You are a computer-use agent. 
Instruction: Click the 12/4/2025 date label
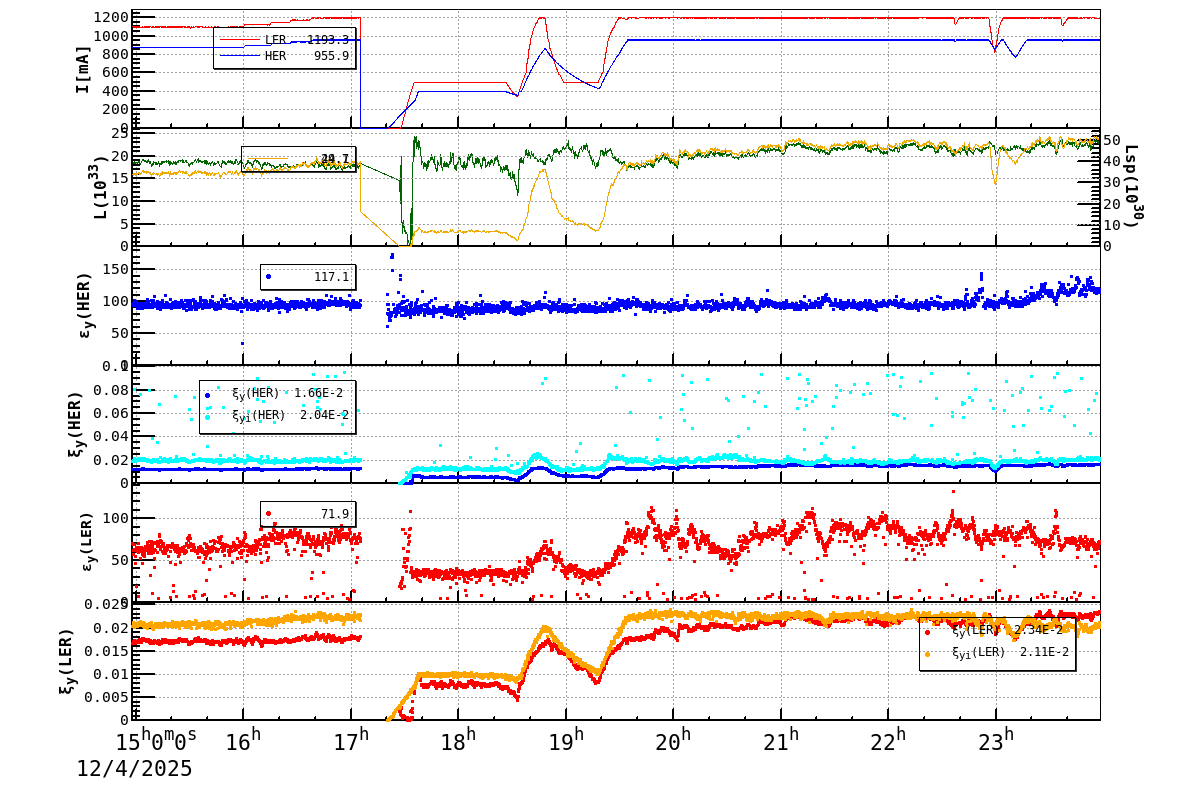[x=135, y=769]
